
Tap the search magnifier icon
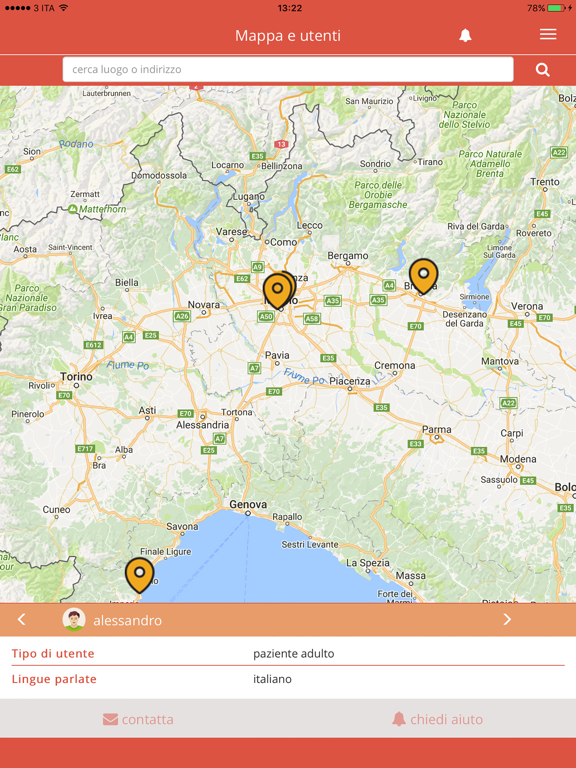click(542, 70)
